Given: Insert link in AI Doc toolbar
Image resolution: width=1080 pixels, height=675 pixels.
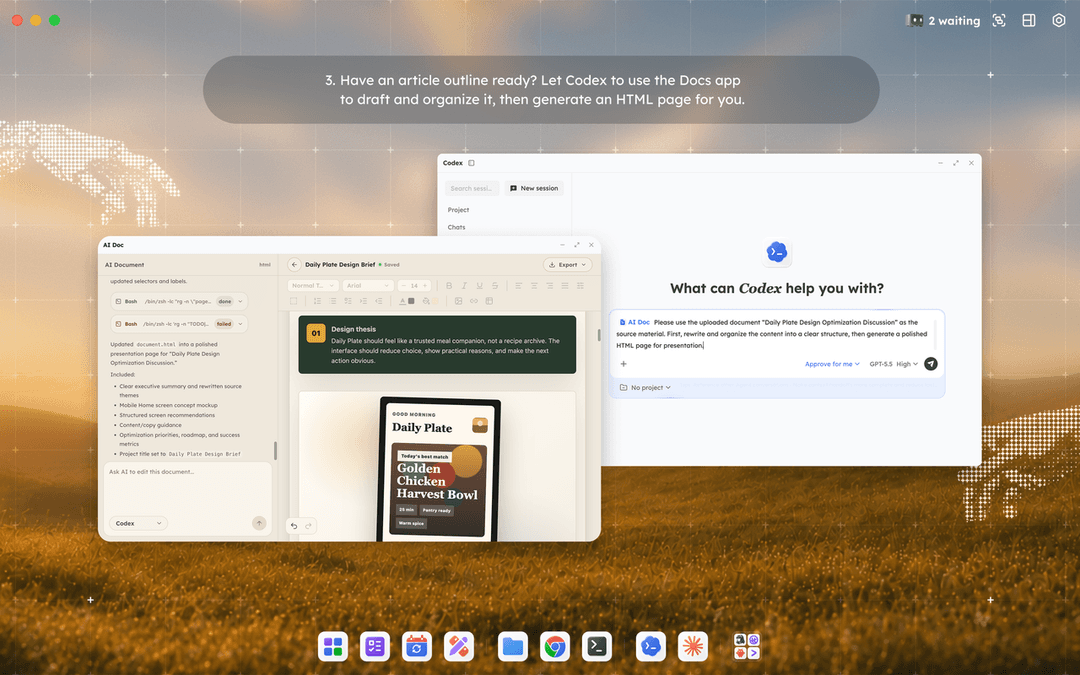Looking at the screenshot, I should (x=474, y=301).
